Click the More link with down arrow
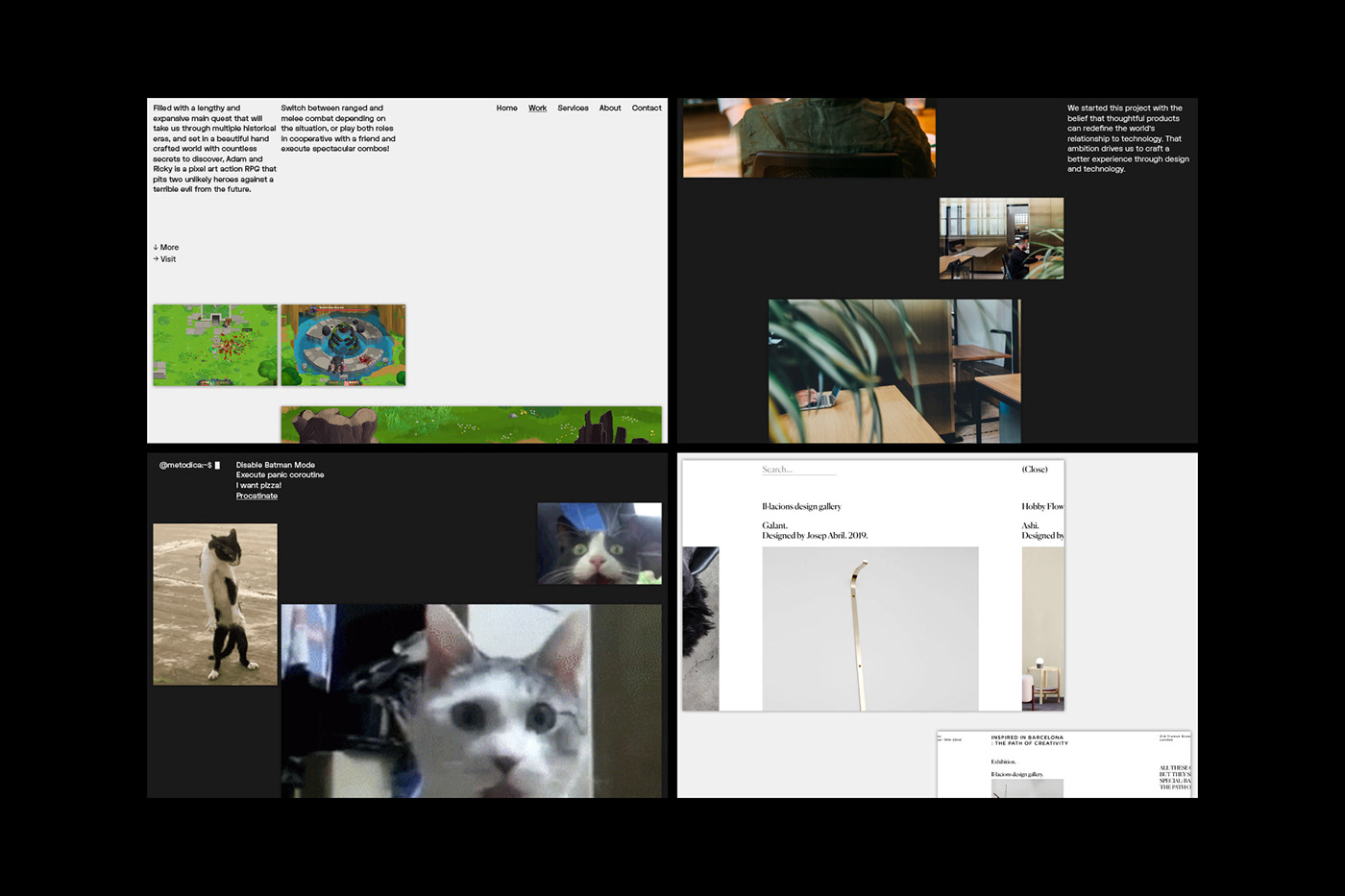 pos(166,248)
